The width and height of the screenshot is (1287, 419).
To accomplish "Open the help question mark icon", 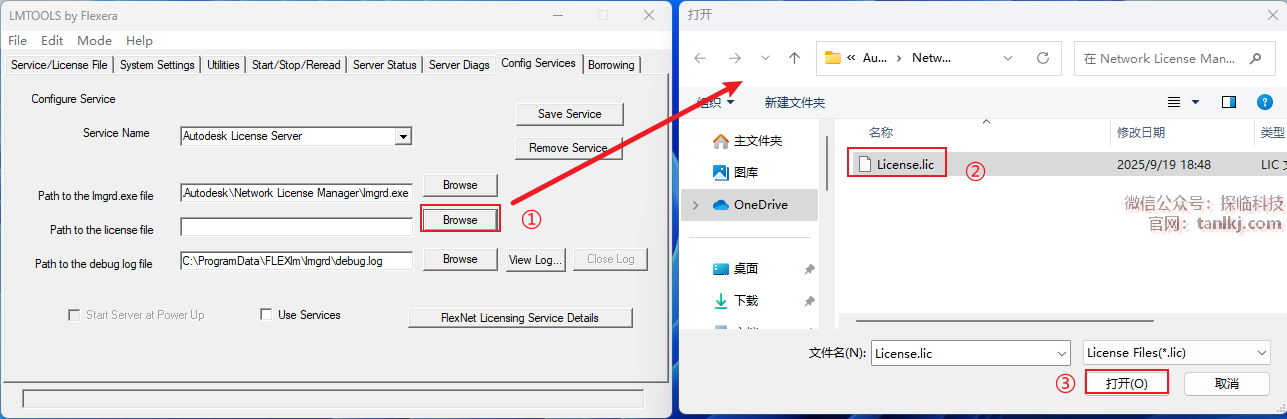I will [1264, 102].
